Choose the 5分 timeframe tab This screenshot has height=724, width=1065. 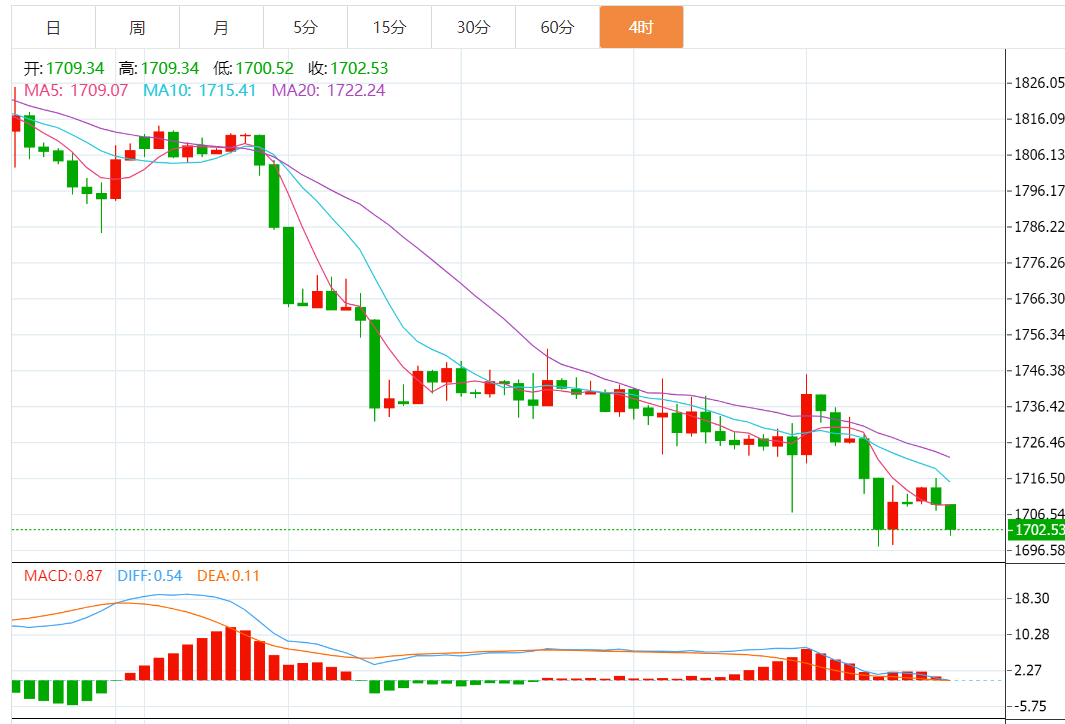coord(306,27)
